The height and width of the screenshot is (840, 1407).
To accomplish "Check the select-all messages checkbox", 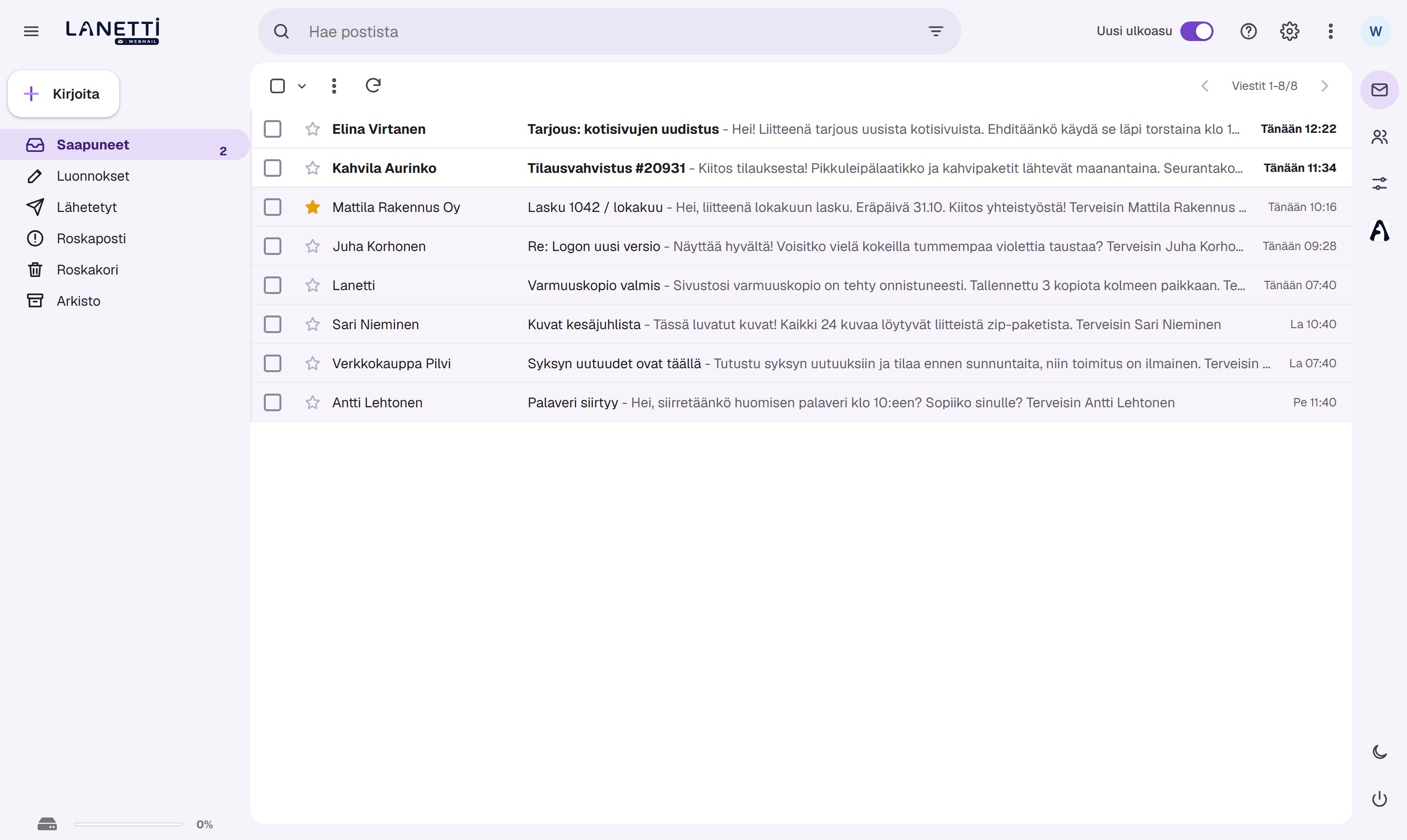I will coord(277,86).
